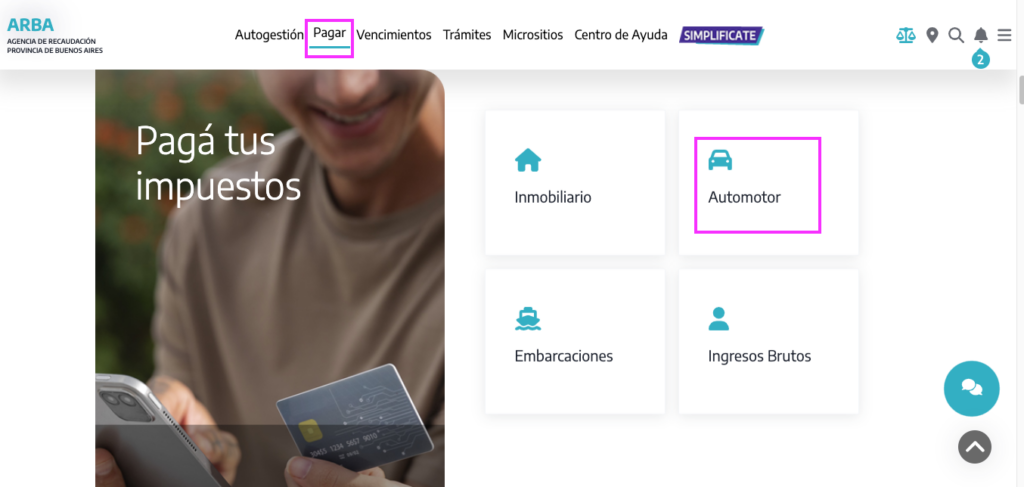Open the Vencimientos menu
This screenshot has width=1024, height=487.
point(394,35)
